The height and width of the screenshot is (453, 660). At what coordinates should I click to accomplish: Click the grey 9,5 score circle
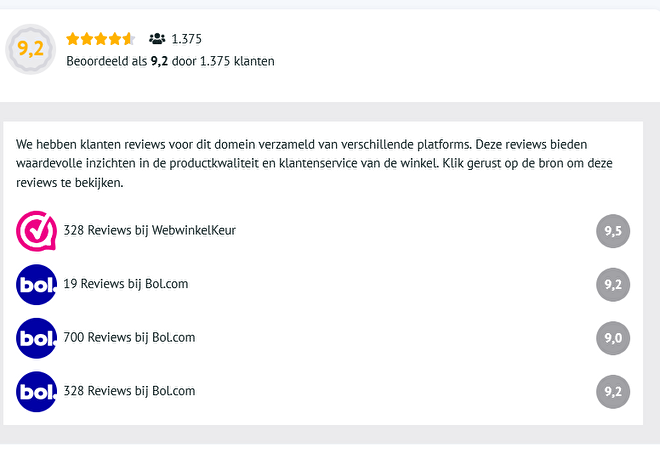click(x=613, y=231)
